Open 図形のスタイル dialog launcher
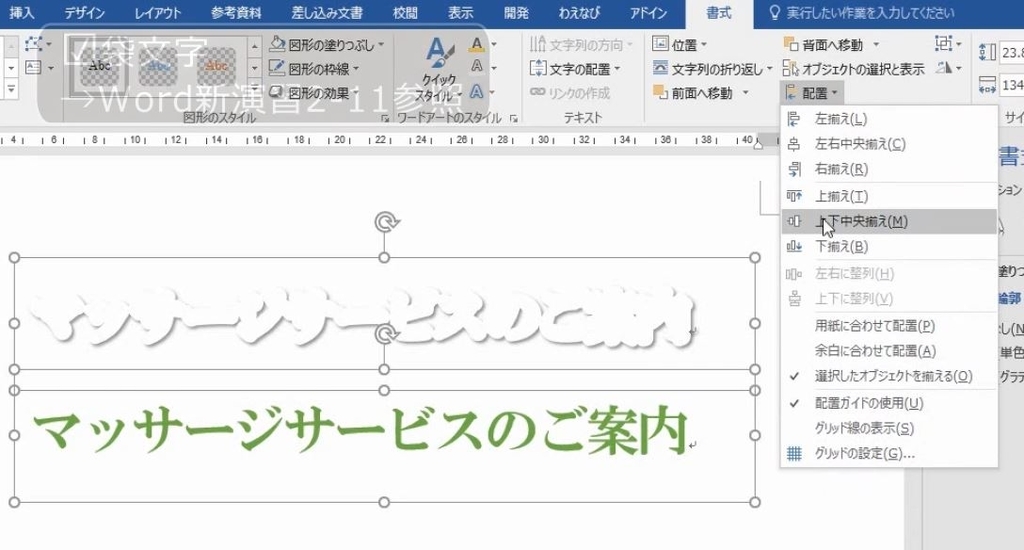The width and height of the screenshot is (1024, 550). point(385,118)
